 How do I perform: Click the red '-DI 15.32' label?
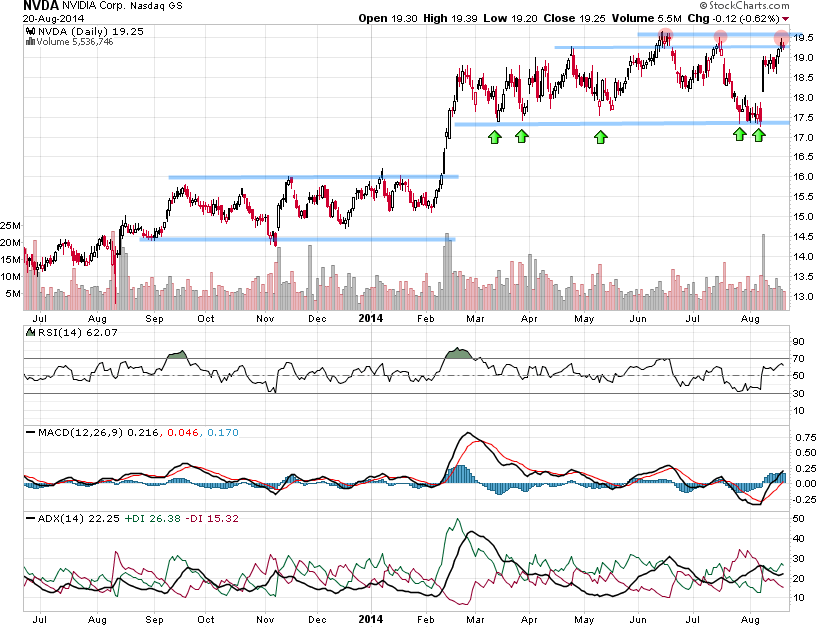point(212,518)
